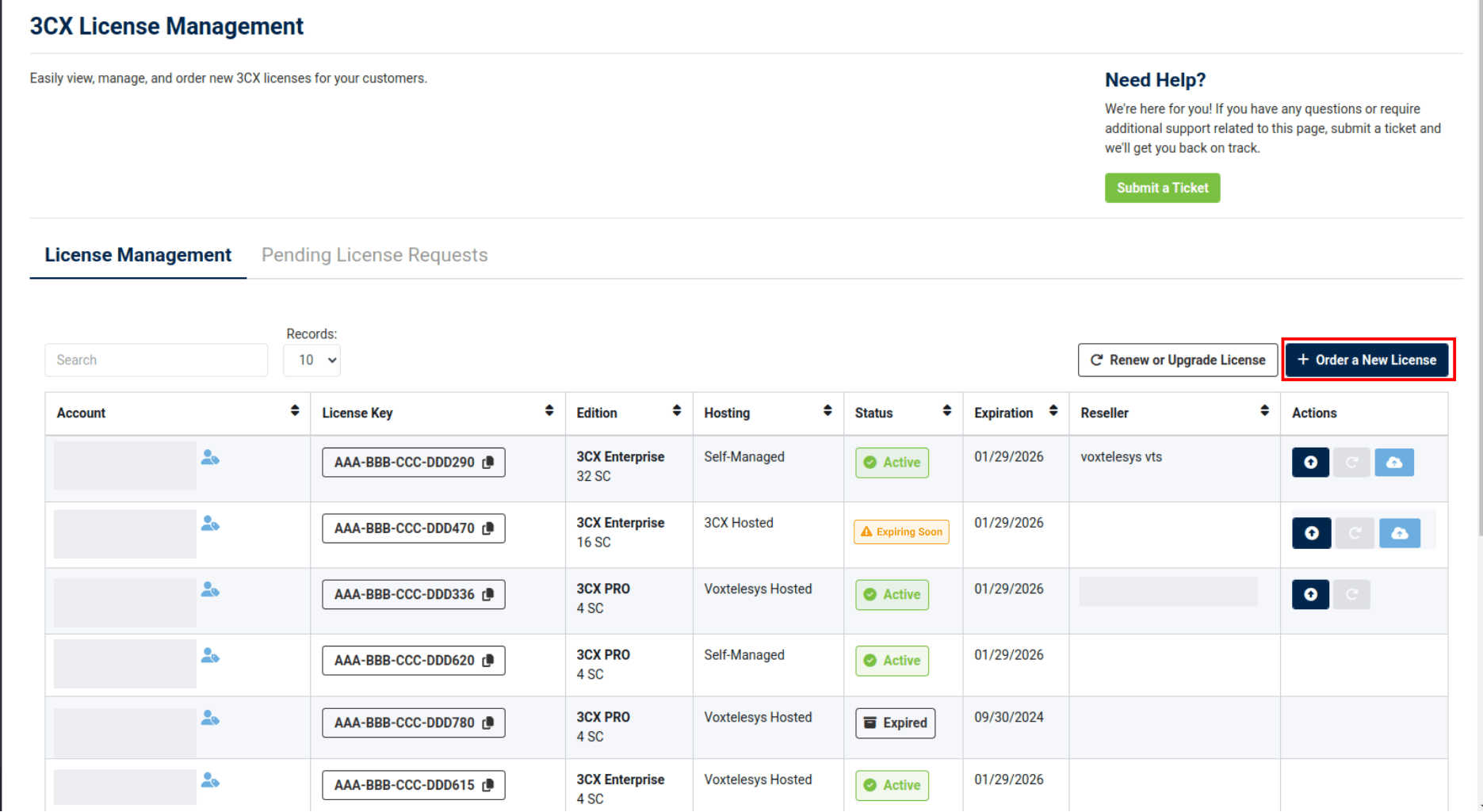Screen dimensions: 1483x812
Task: Click license key button AAA-BBB-CCC-DDD470
Action: 414,528
